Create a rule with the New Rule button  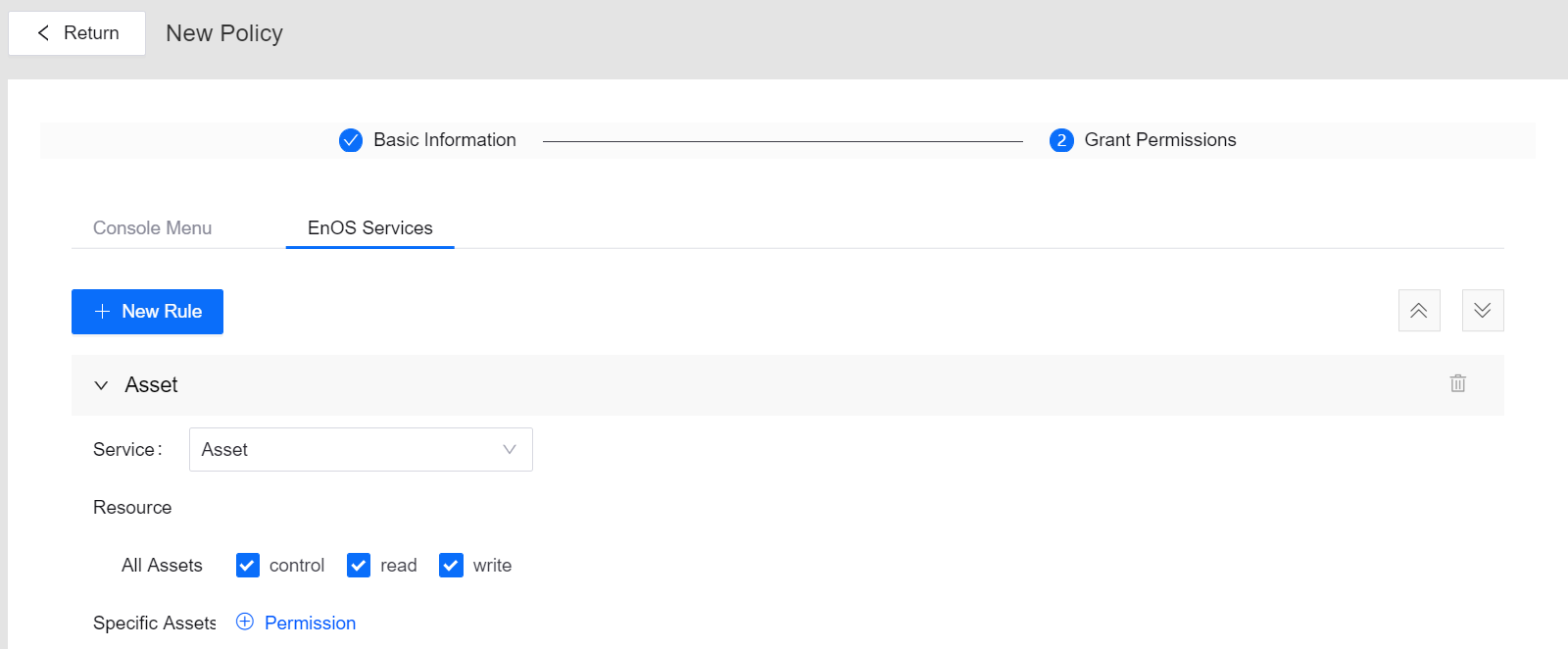click(147, 311)
